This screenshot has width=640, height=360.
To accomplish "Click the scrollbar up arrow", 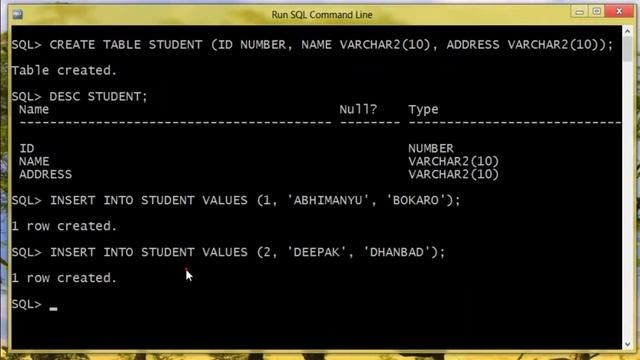I will coord(627,31).
